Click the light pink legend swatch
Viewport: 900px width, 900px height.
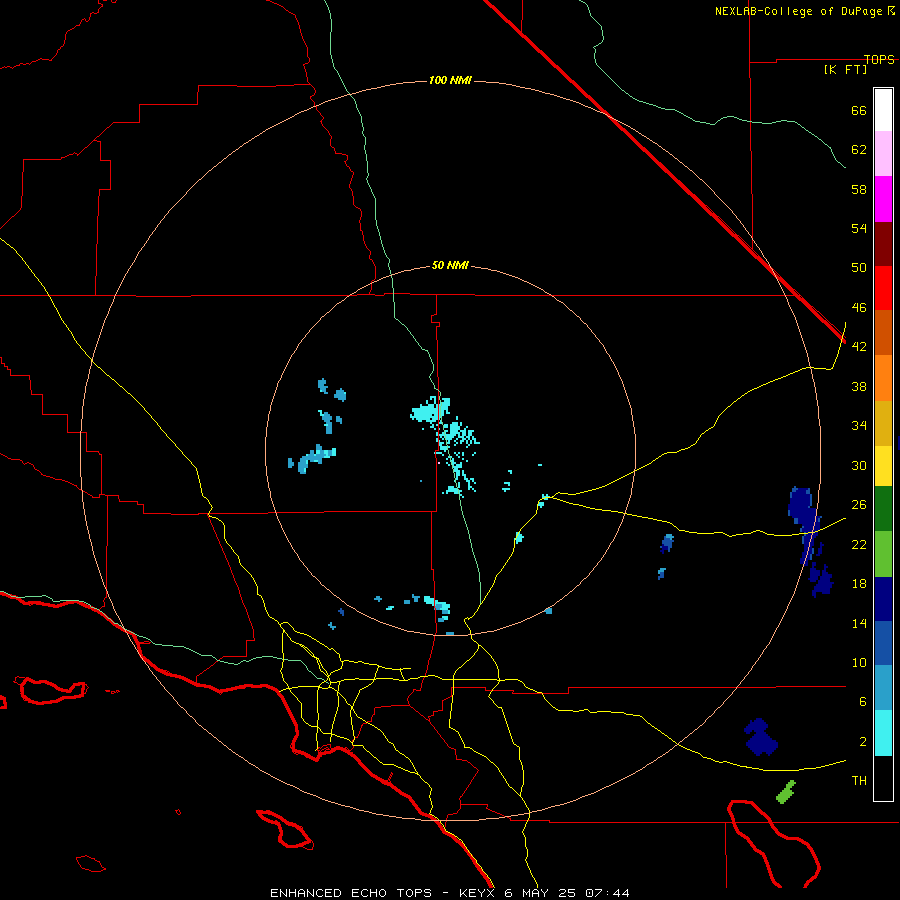click(883, 154)
